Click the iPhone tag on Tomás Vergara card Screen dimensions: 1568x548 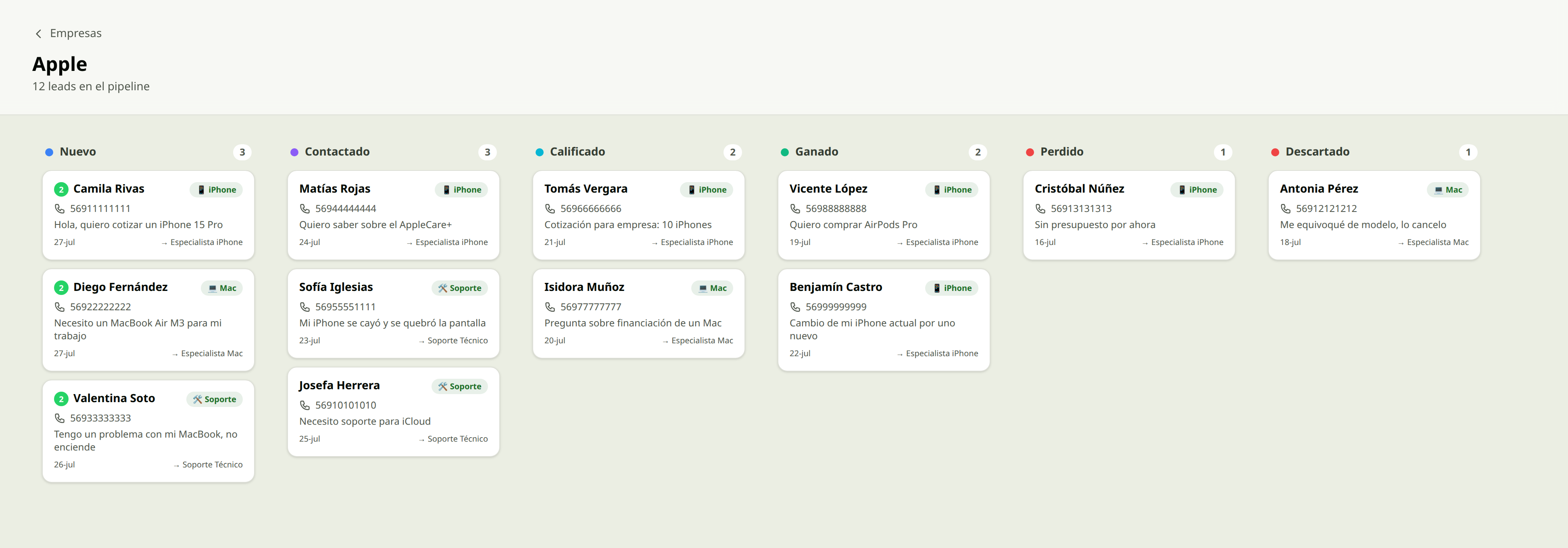pyautogui.click(x=707, y=190)
